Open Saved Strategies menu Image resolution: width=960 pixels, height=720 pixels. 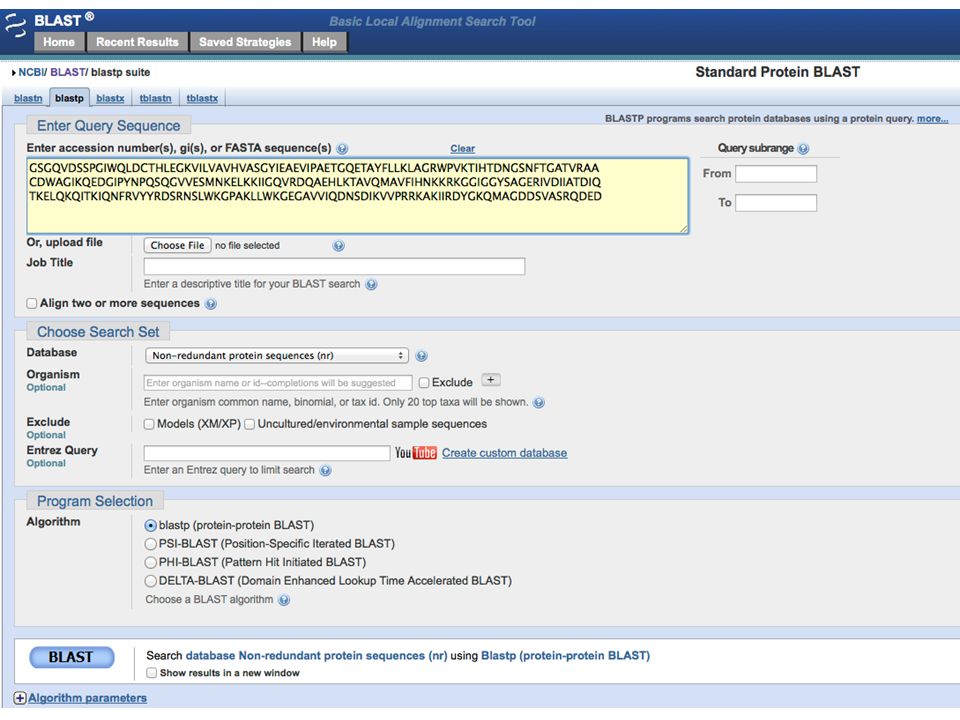coord(245,42)
